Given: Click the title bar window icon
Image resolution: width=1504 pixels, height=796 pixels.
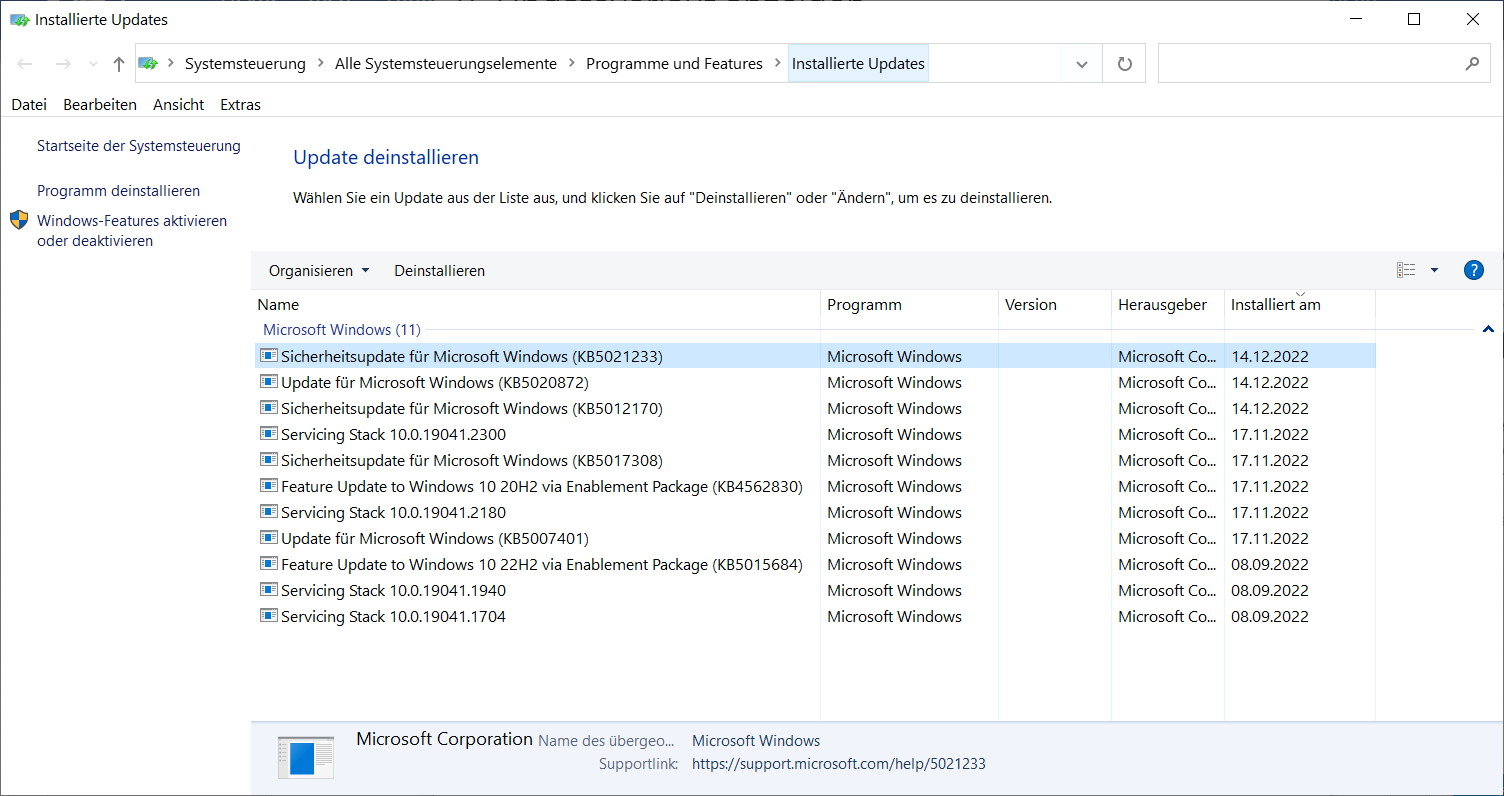Looking at the screenshot, I should click(x=20, y=19).
